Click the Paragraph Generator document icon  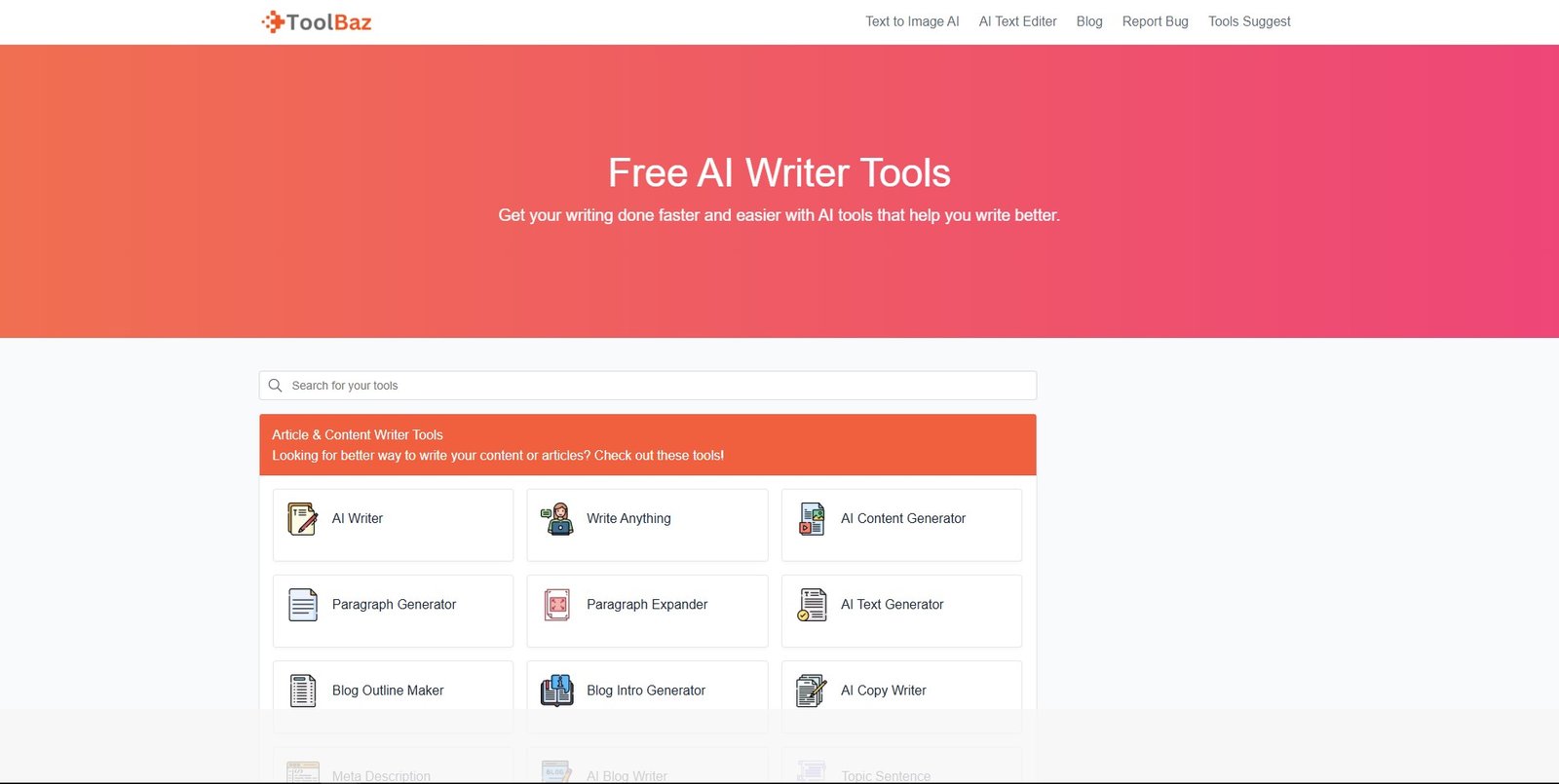[x=302, y=605]
